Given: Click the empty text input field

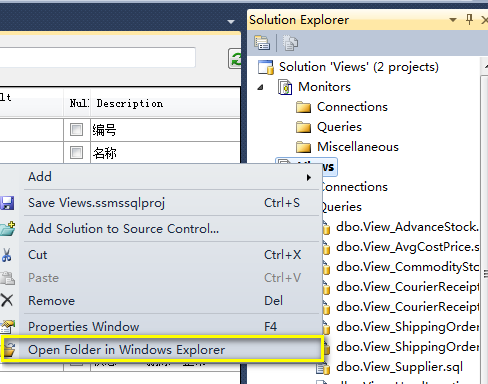Looking at the screenshot, I should [98, 57].
